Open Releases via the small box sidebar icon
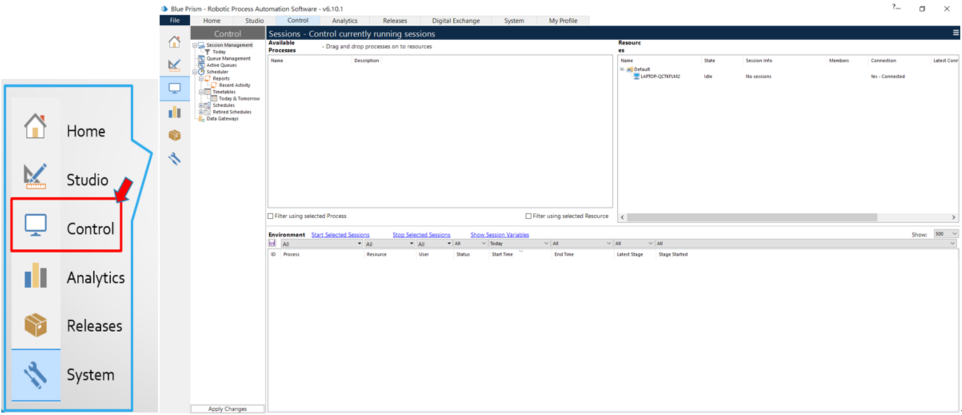This screenshot has height=415, width=962. (174, 135)
